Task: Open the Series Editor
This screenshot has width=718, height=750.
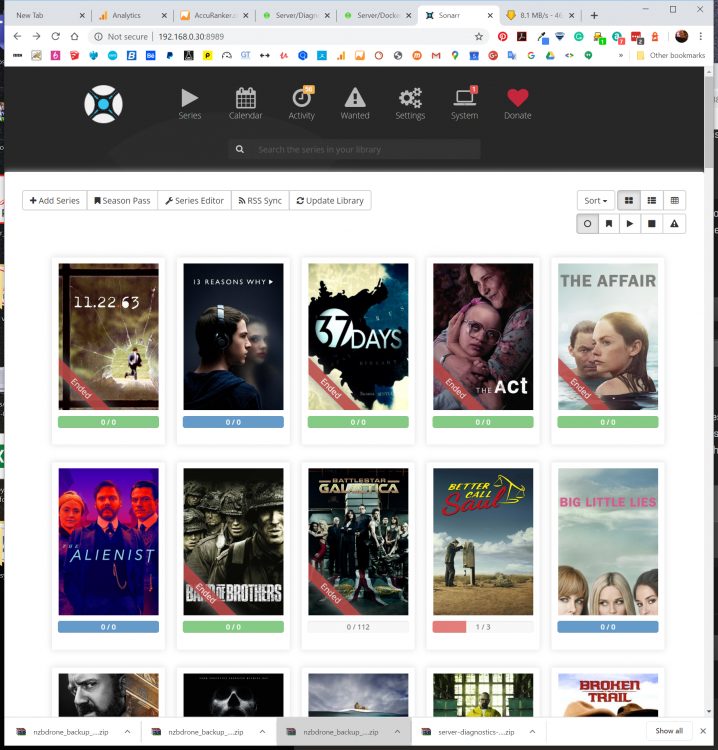Action: pyautogui.click(x=194, y=200)
